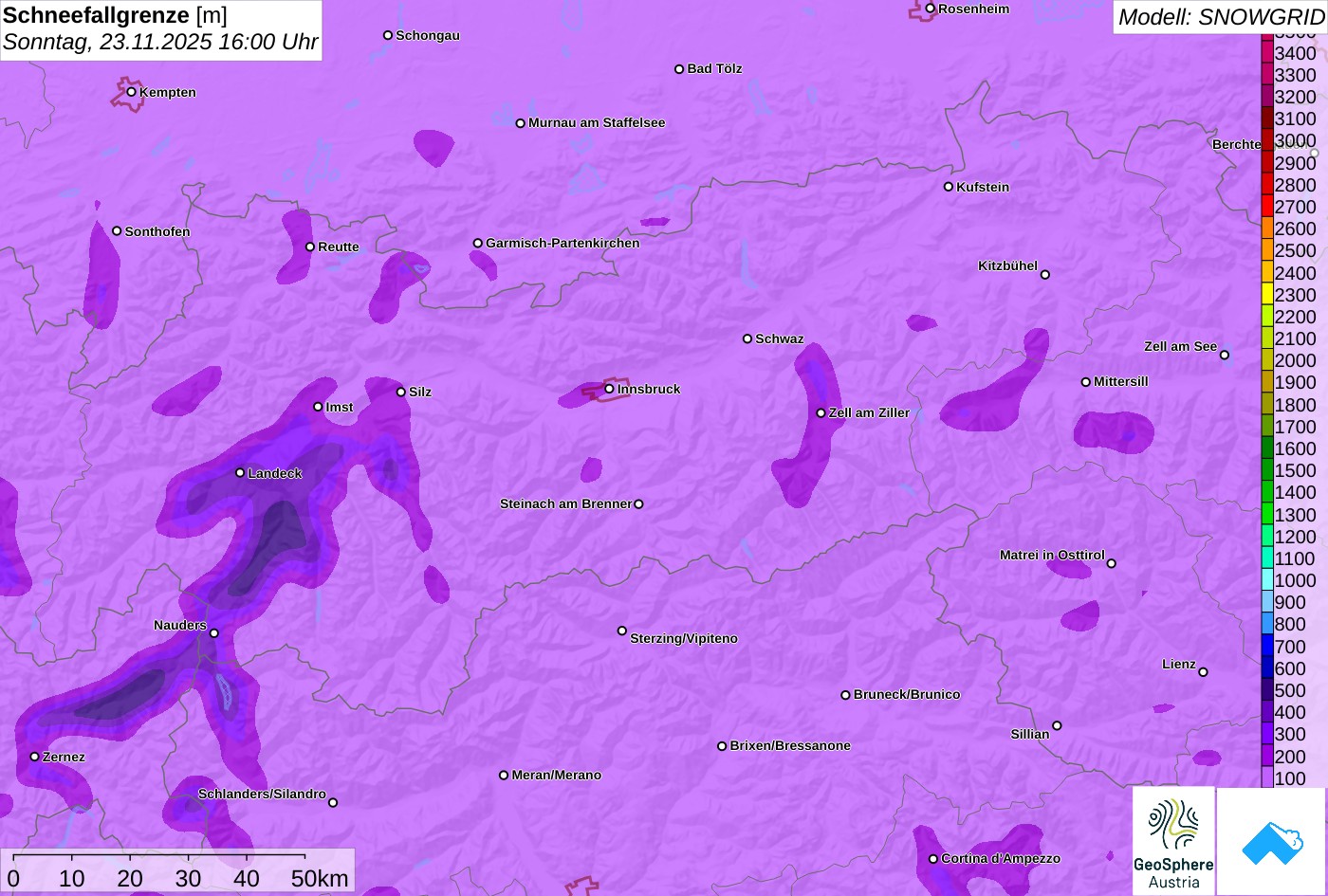Click the Modell: SNOWGRID label

(1221, 17)
